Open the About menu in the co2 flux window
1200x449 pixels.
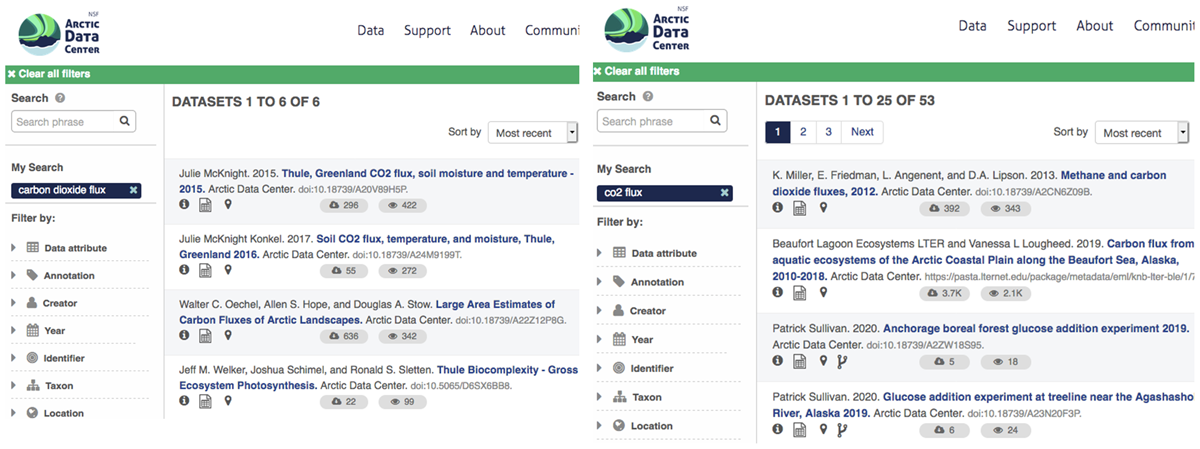(1094, 26)
